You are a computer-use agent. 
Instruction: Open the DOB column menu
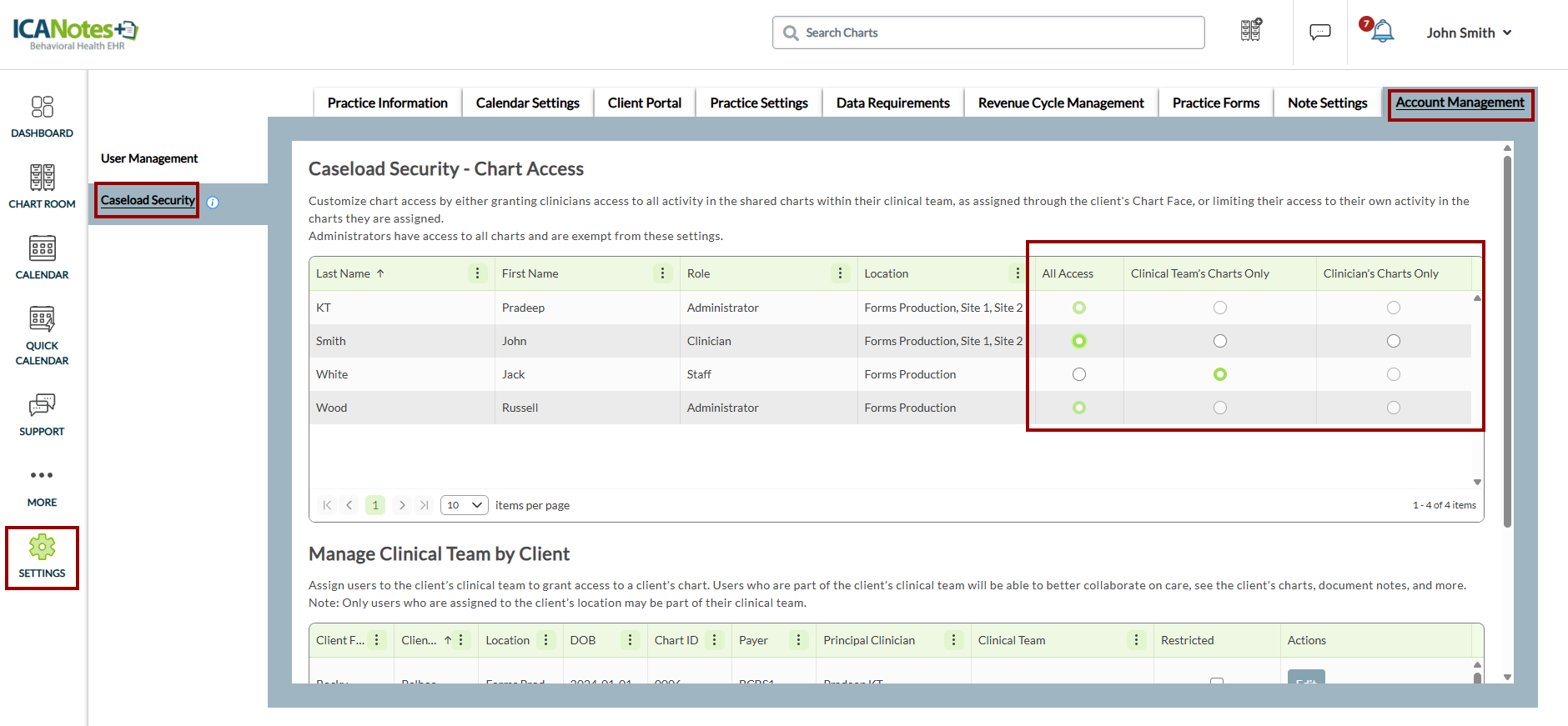tap(631, 640)
